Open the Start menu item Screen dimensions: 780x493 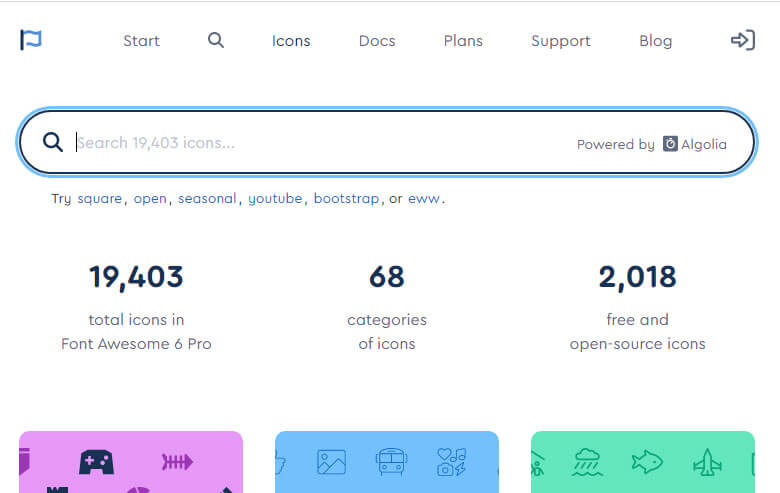(141, 41)
